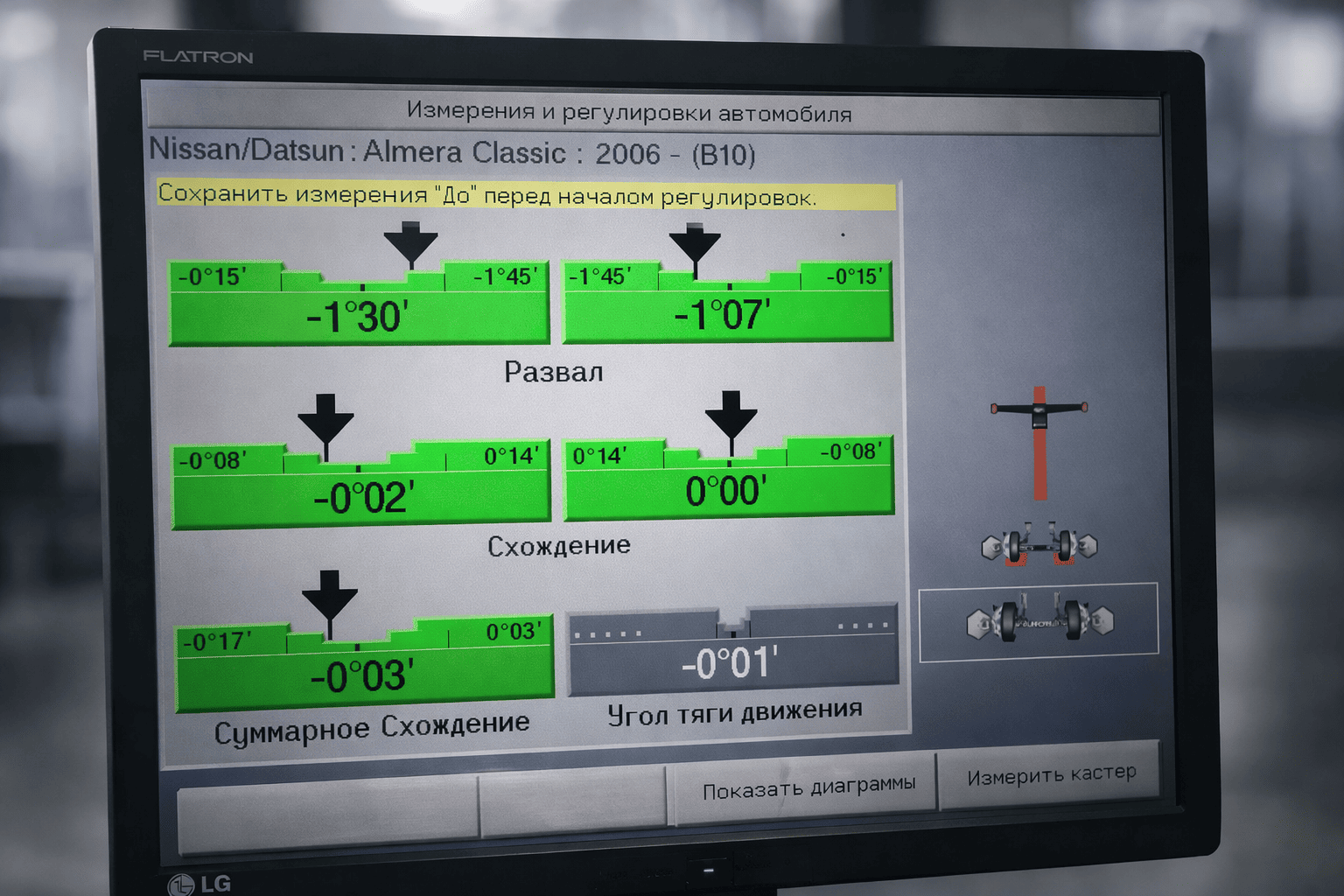
Task: Click the -0°15' limit on right camber gauge
Action: click(x=856, y=276)
